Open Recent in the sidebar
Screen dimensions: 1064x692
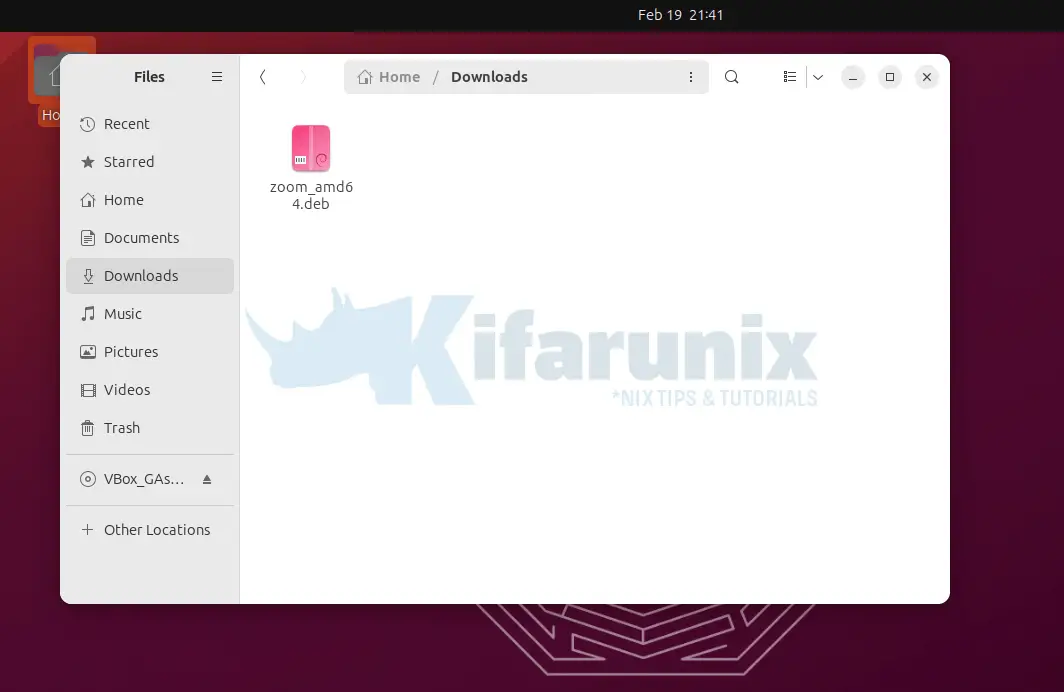pos(126,124)
